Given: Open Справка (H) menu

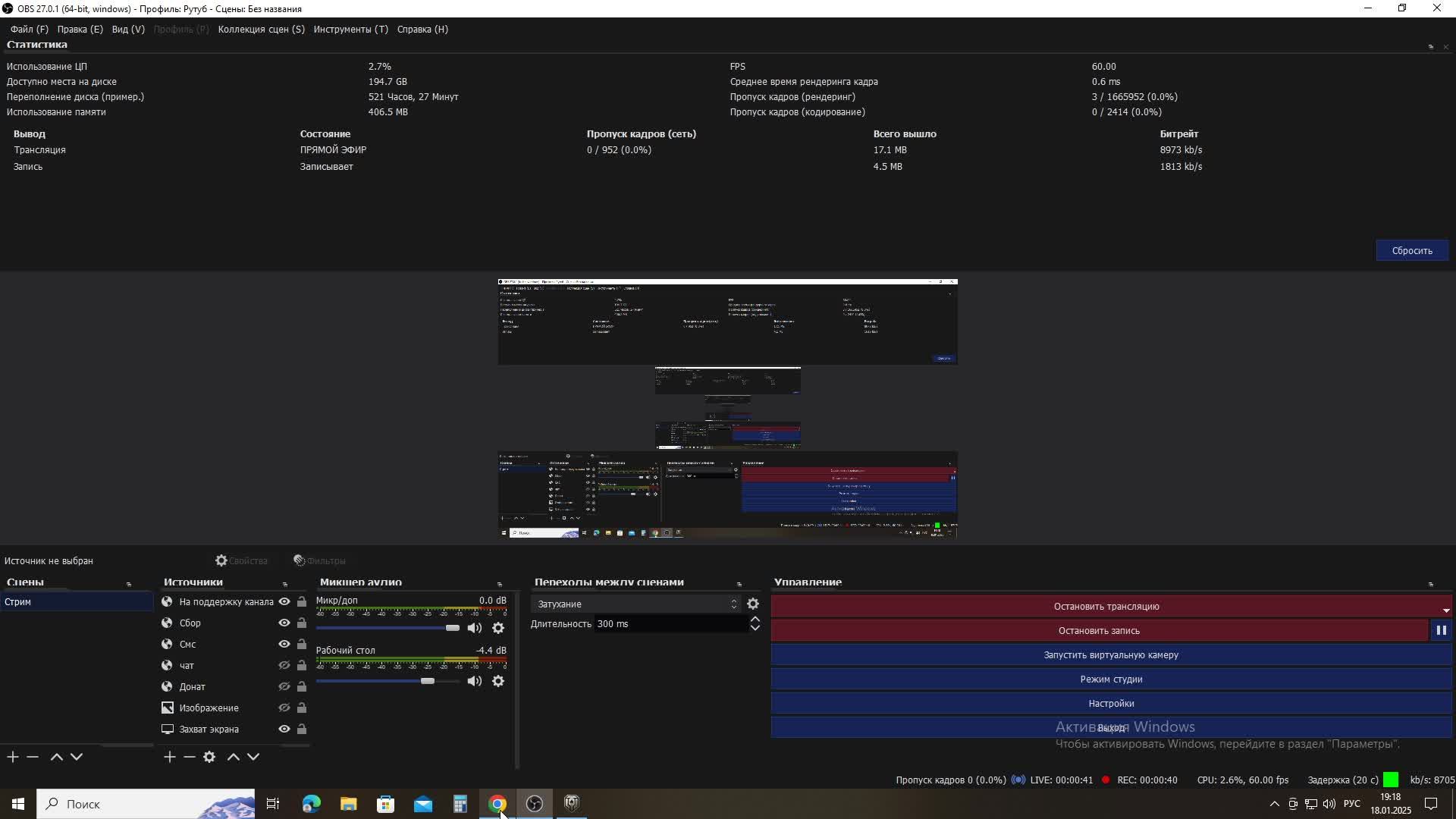Looking at the screenshot, I should (422, 29).
